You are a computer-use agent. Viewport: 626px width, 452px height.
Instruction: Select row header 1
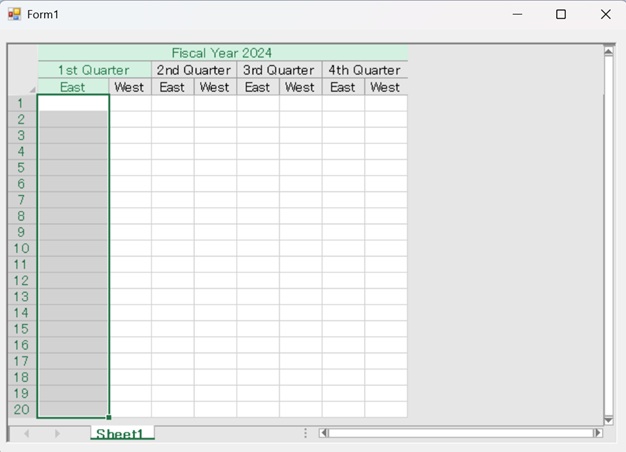tap(22, 103)
